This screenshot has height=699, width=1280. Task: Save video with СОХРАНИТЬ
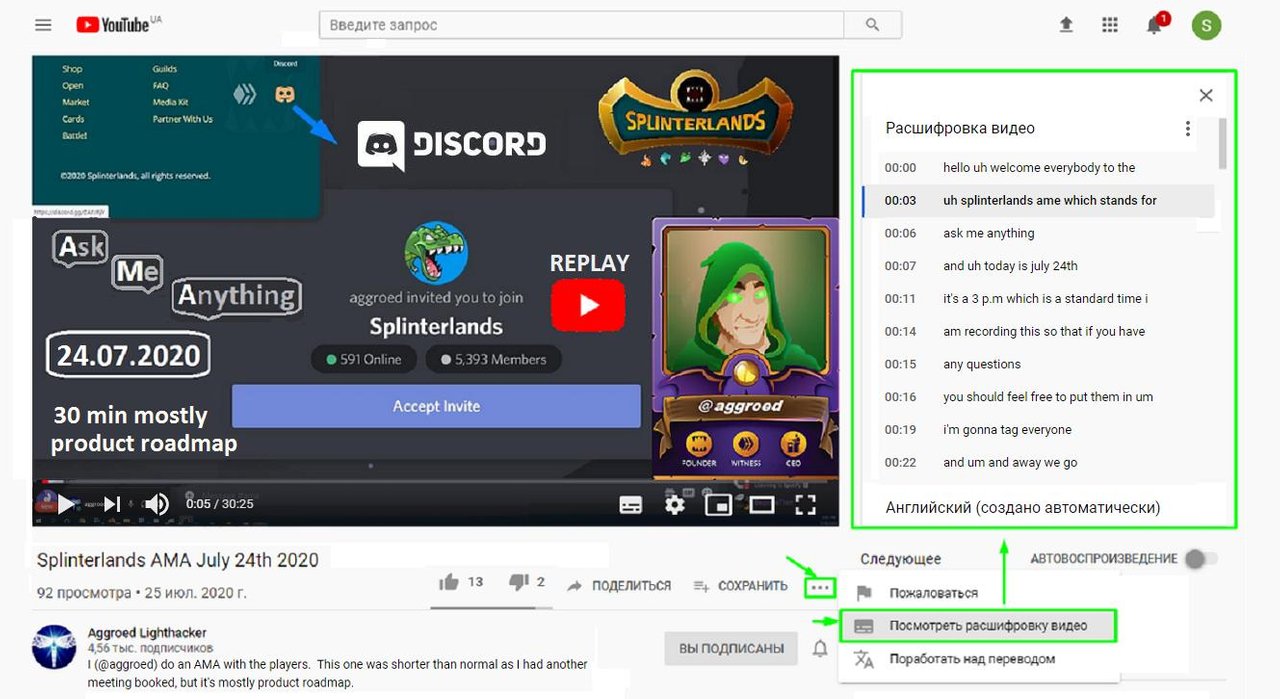(x=740, y=586)
